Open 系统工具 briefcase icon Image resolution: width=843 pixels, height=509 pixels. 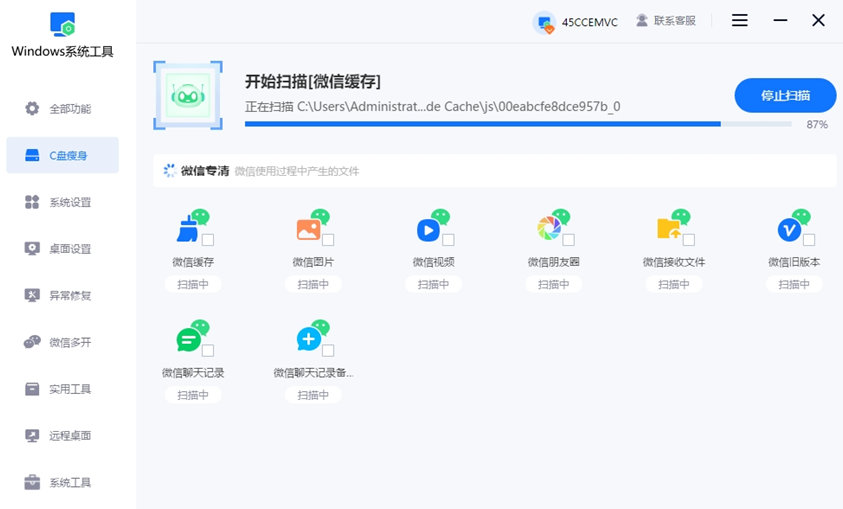pyautogui.click(x=32, y=482)
